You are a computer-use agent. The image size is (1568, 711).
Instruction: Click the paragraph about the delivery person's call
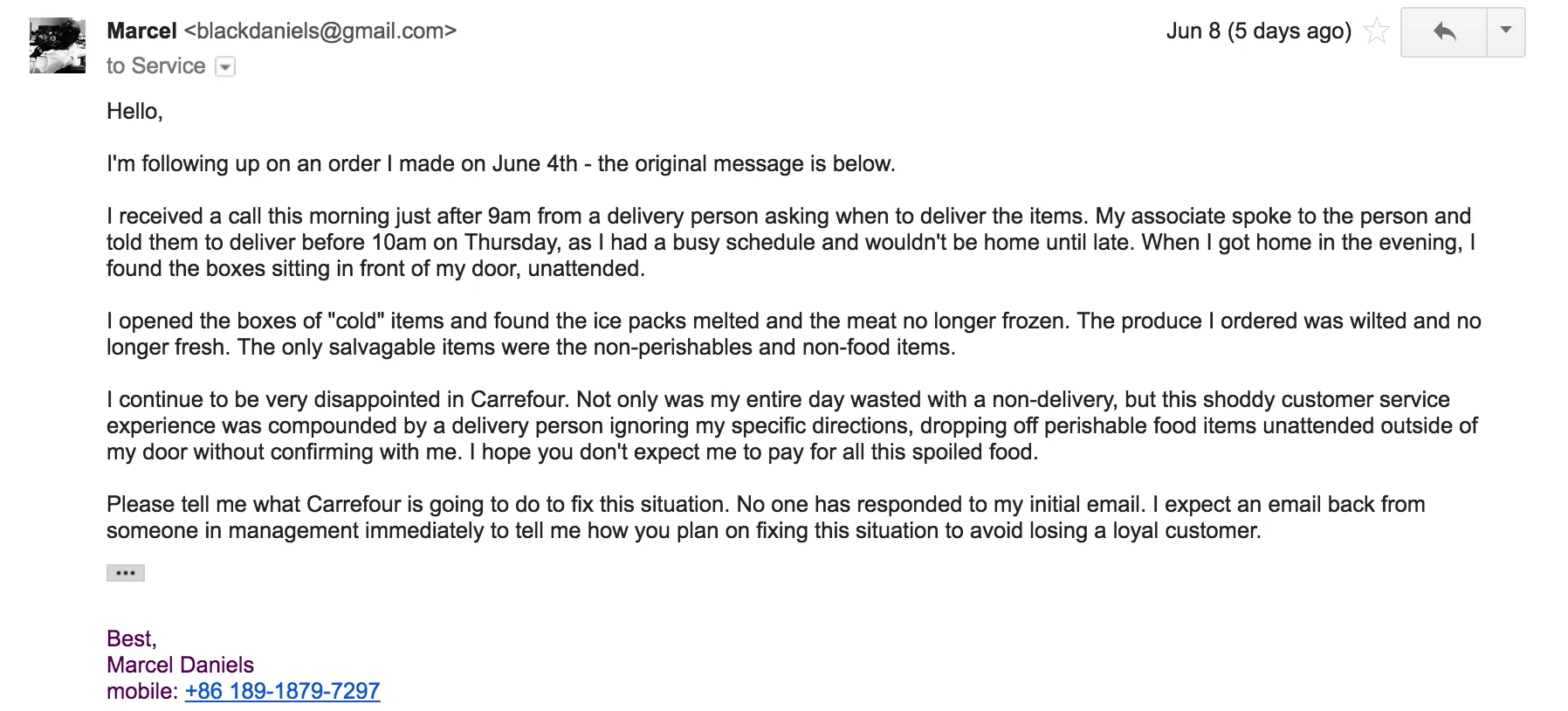pyautogui.click(x=790, y=242)
